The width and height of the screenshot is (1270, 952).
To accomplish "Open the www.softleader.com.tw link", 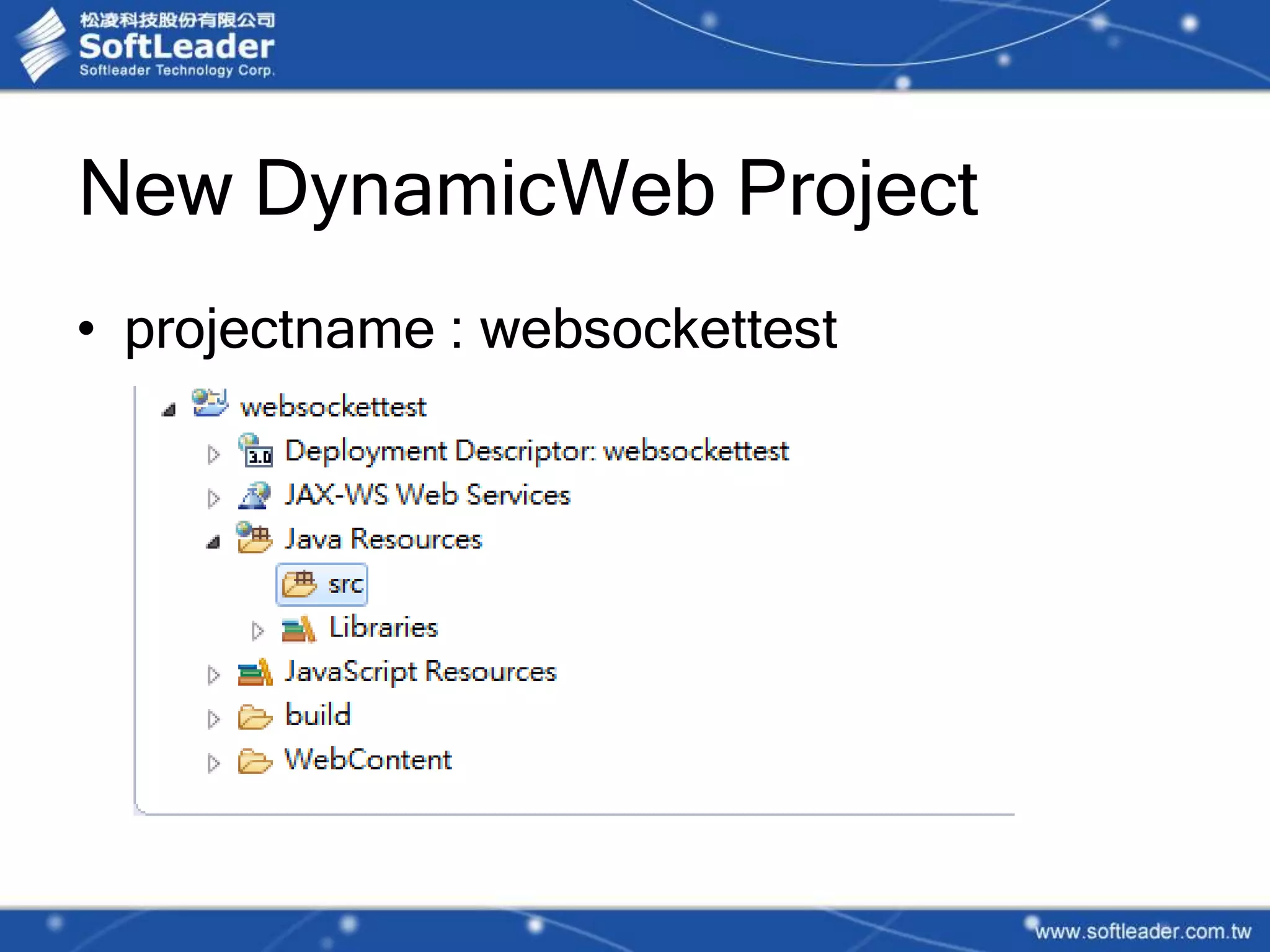I will 1143,931.
